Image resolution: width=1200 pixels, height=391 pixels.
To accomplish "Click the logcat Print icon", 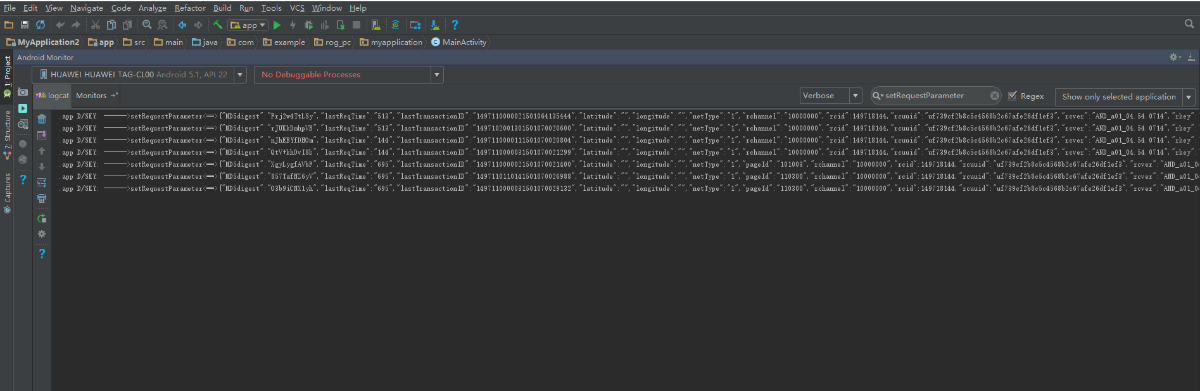I will (x=41, y=198).
